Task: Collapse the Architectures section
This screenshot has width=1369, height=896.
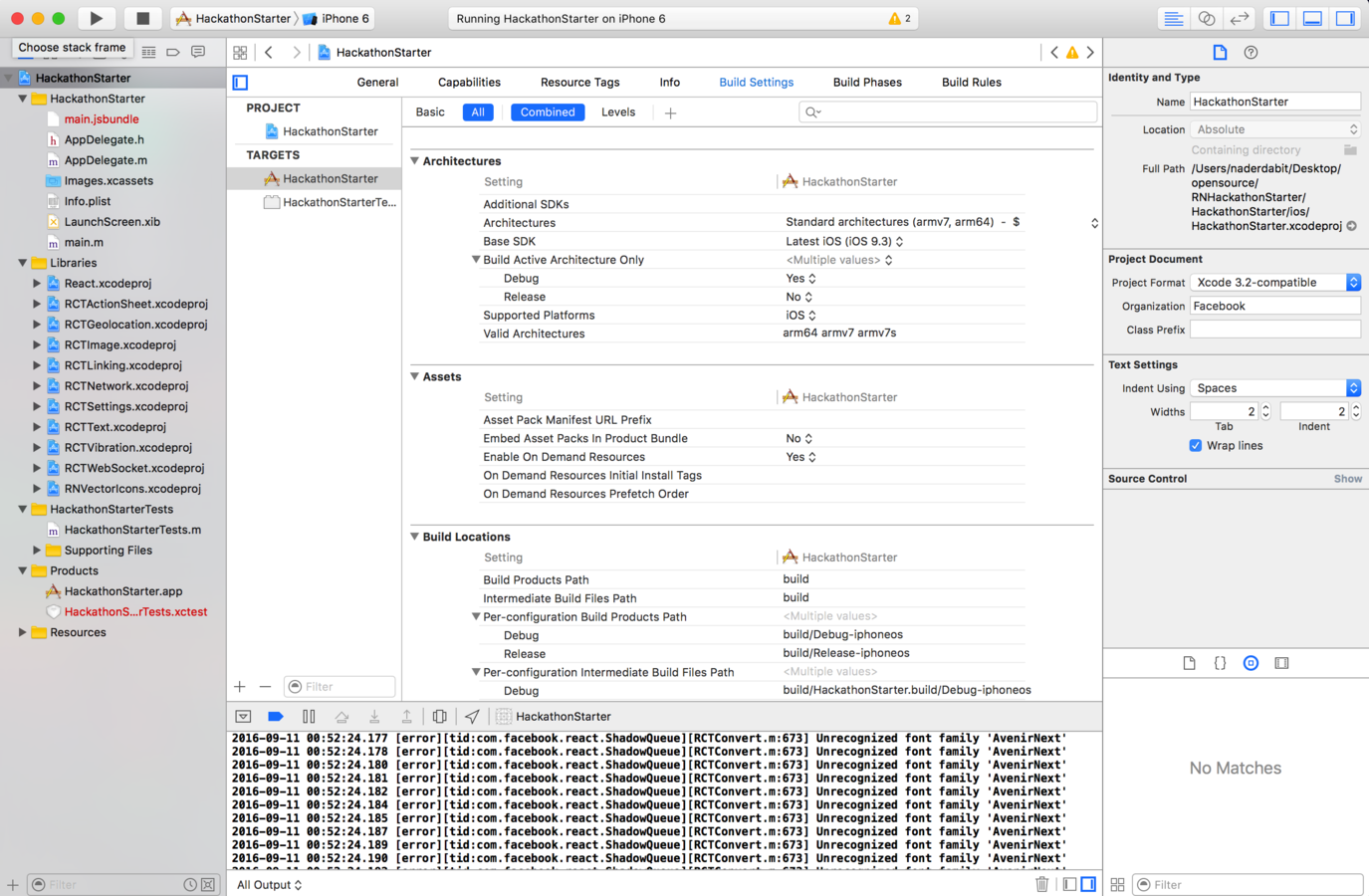Action: point(415,161)
